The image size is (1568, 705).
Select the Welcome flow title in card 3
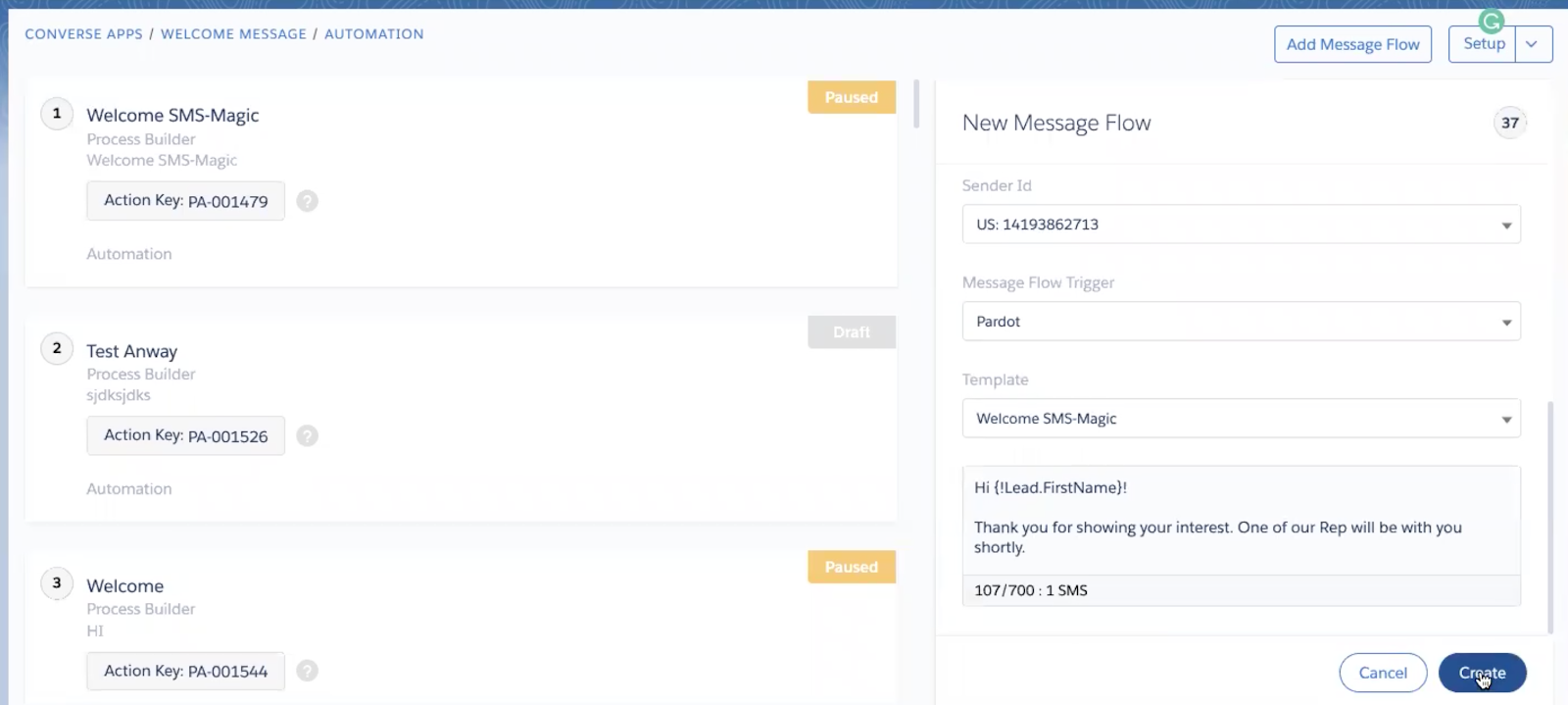(x=124, y=586)
